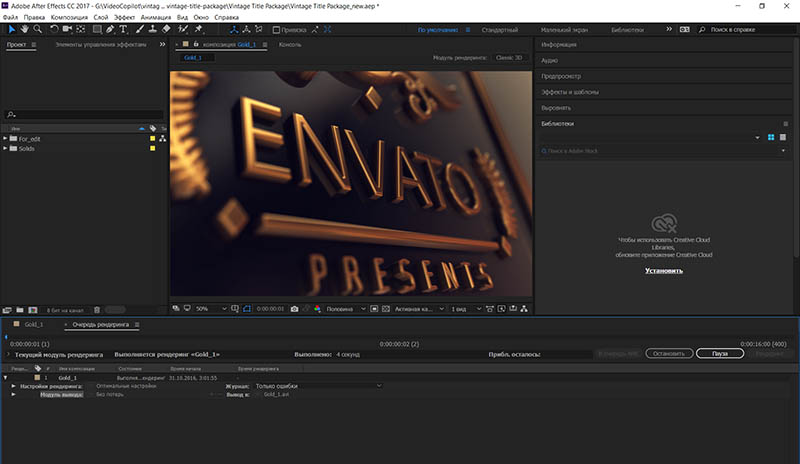This screenshot has height=464, width=800.
Task: Select the Unified Camera tool
Action: click(x=67, y=30)
